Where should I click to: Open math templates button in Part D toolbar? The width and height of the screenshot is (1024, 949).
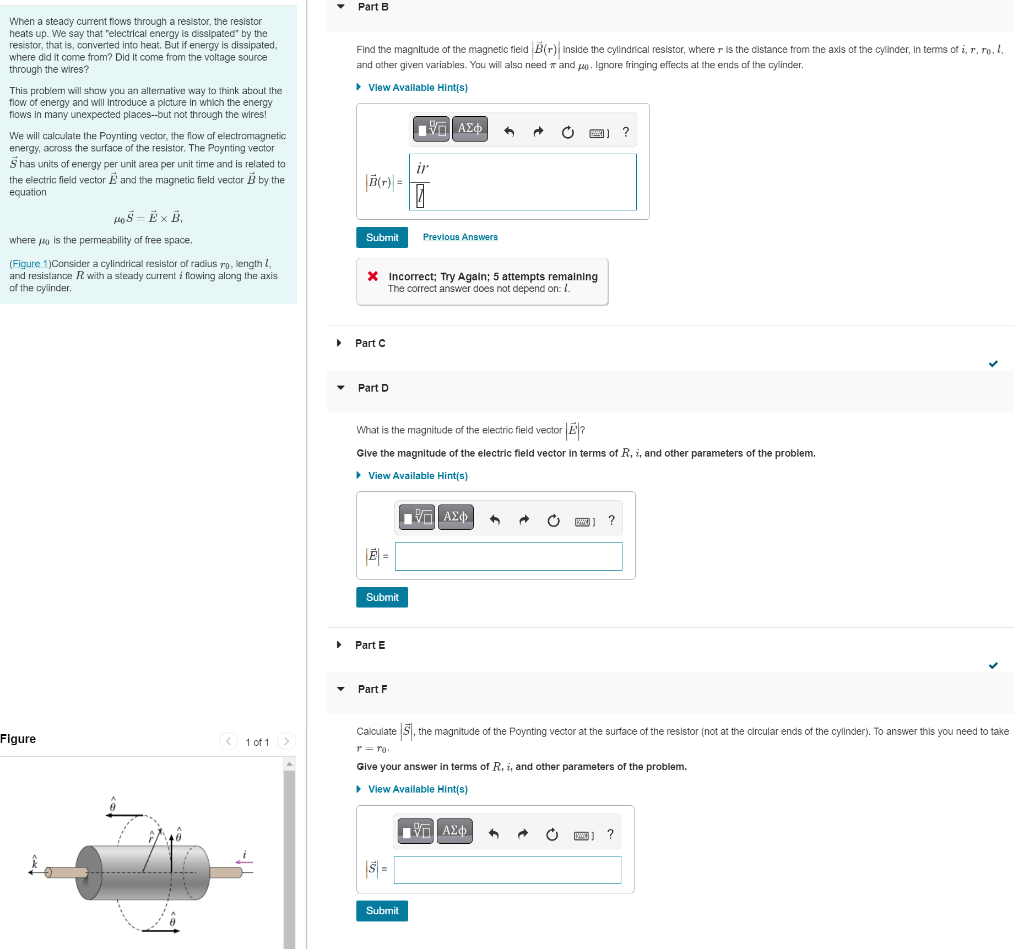click(x=417, y=517)
